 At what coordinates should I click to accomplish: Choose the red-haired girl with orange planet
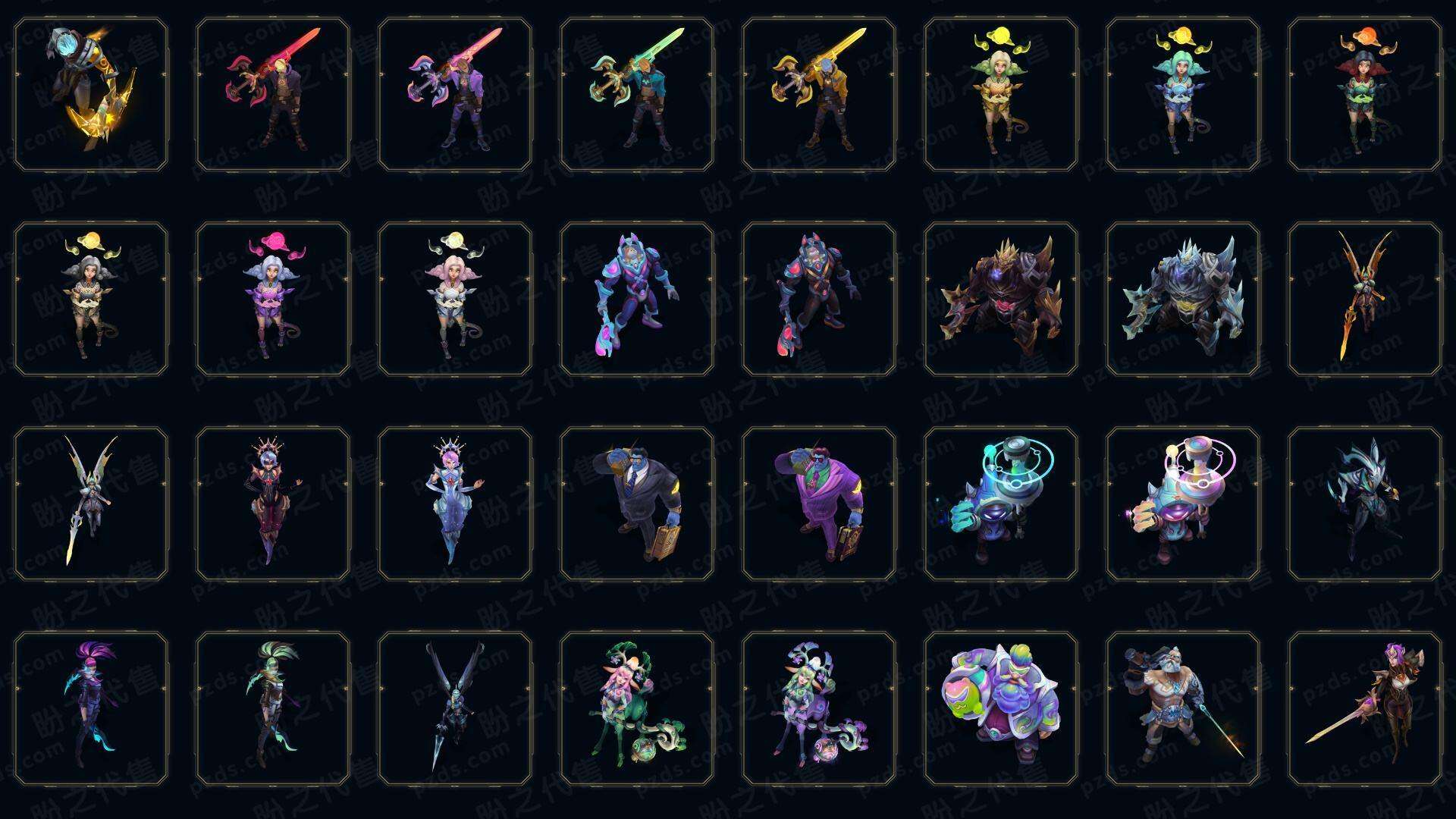1365,94
